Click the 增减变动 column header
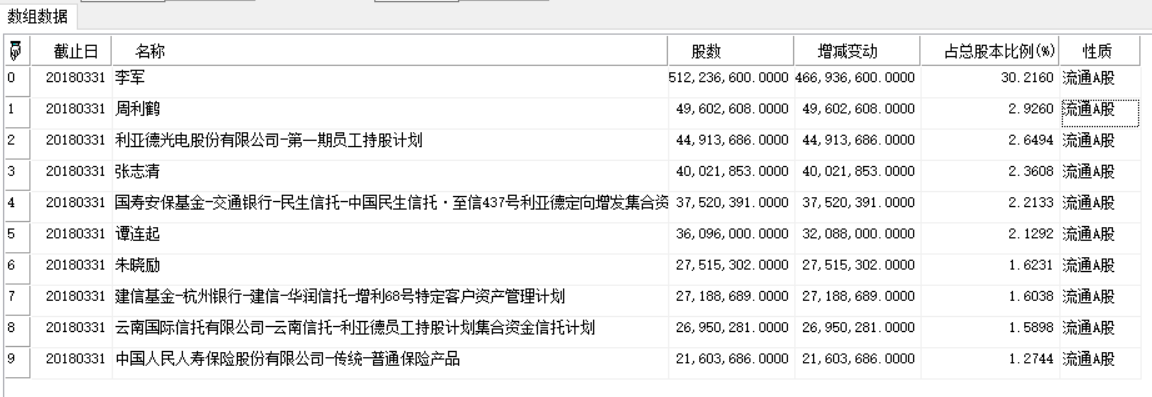 tap(857, 51)
